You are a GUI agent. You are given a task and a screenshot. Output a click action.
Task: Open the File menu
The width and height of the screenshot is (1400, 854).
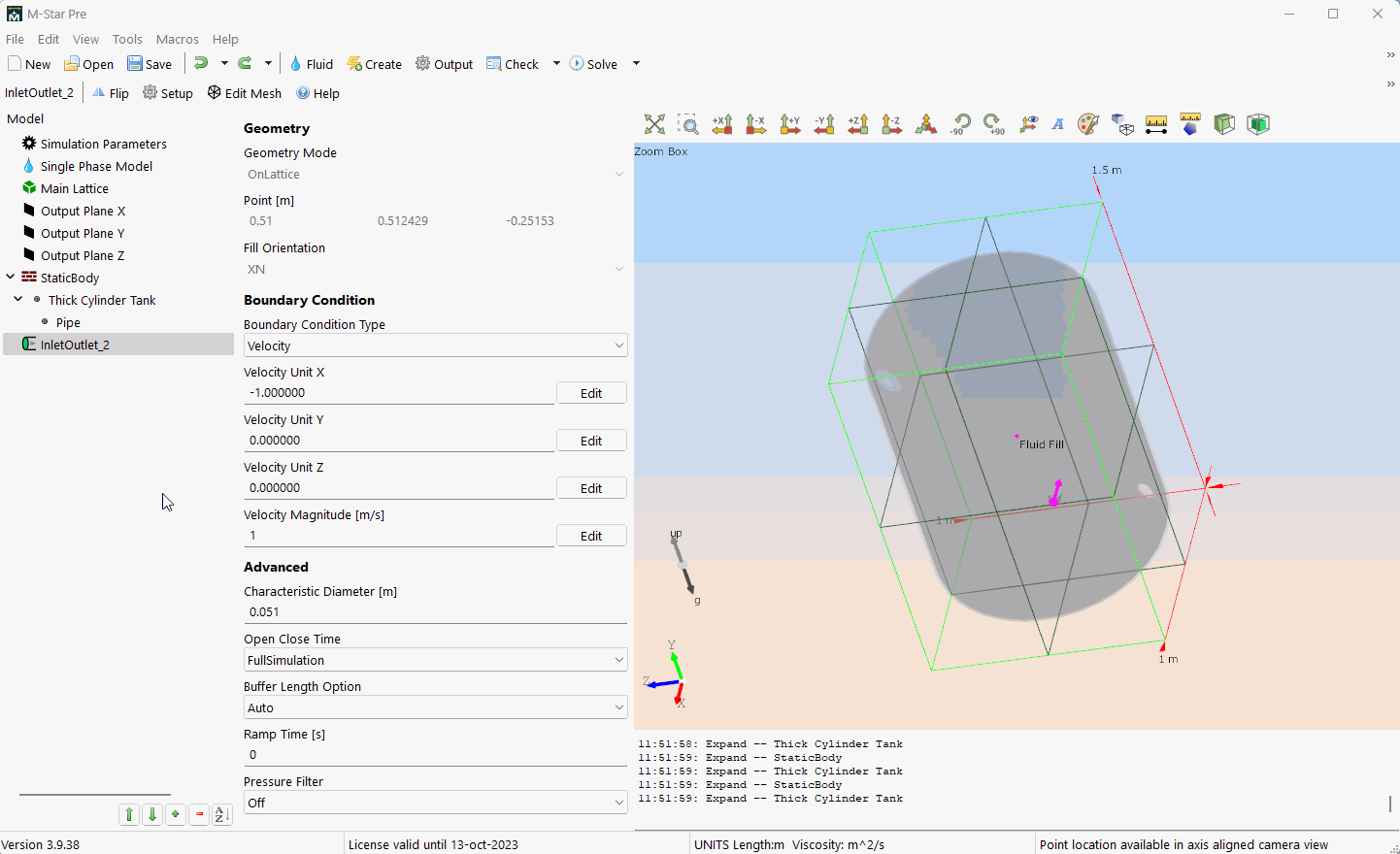pos(15,39)
